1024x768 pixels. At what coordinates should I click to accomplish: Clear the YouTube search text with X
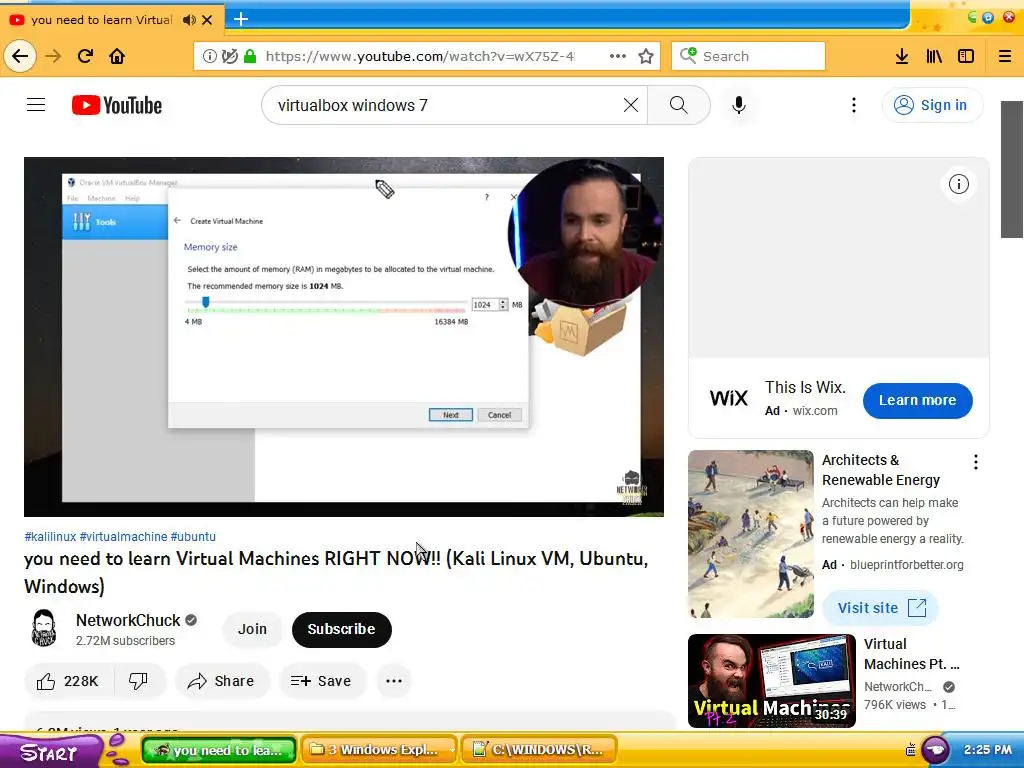pos(630,104)
